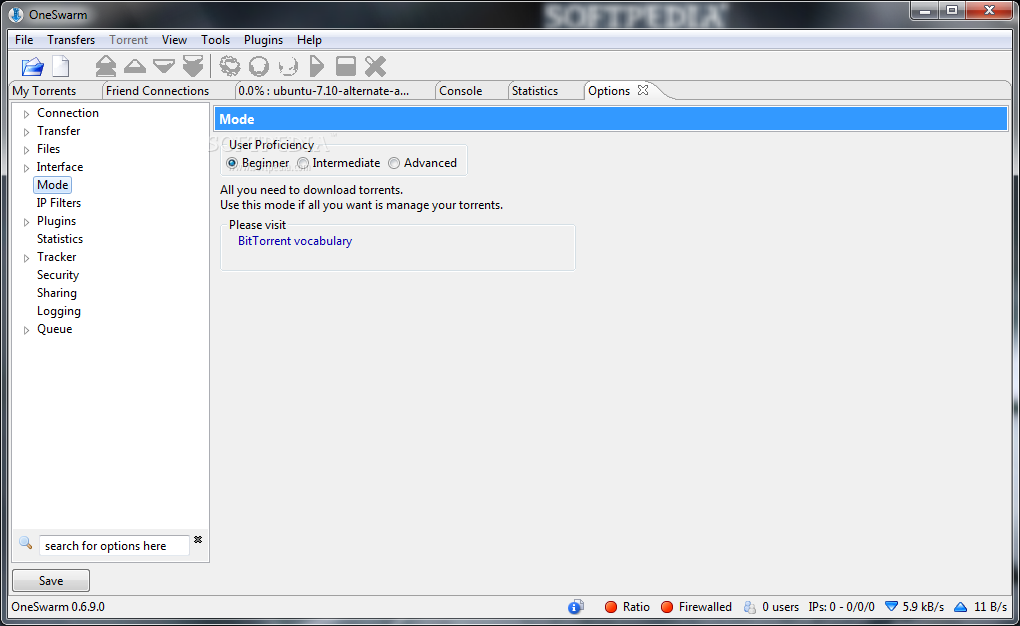Select Logging in options tree

pos(59,311)
